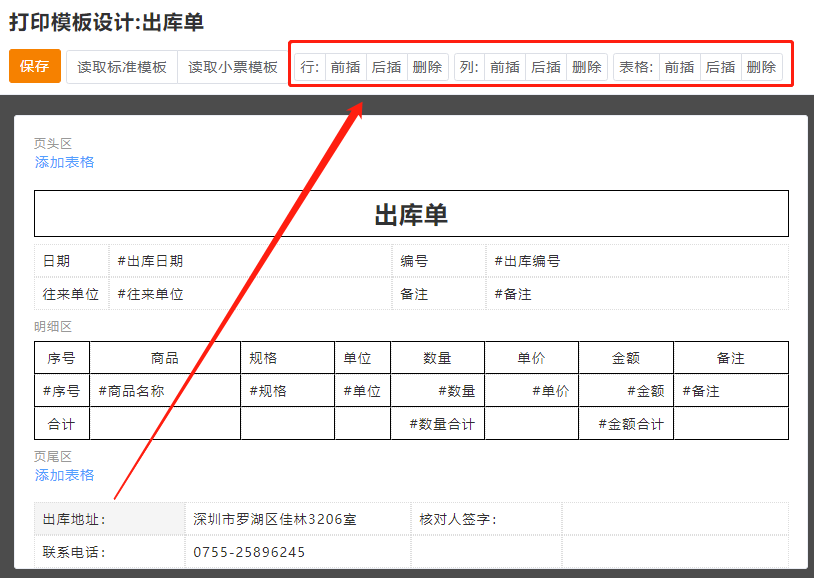This screenshot has width=814, height=578.
Task: Insert row before using 行 前插
Action: click(345, 67)
